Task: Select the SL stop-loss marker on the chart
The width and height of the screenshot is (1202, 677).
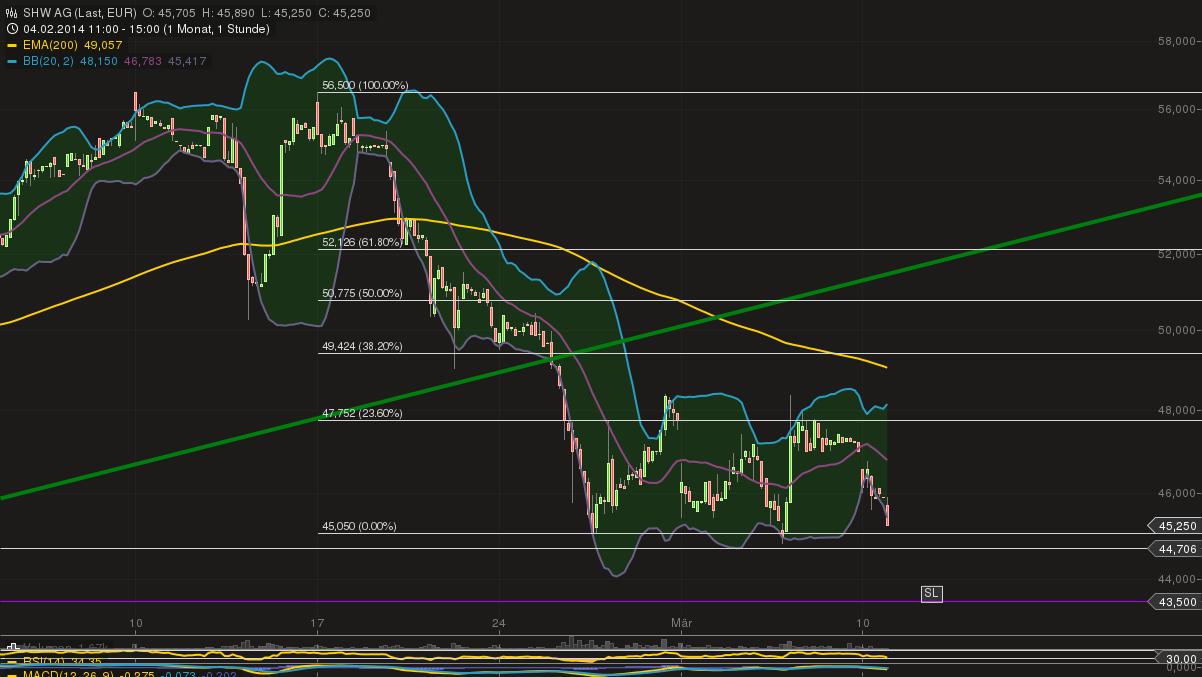Action: [931, 593]
